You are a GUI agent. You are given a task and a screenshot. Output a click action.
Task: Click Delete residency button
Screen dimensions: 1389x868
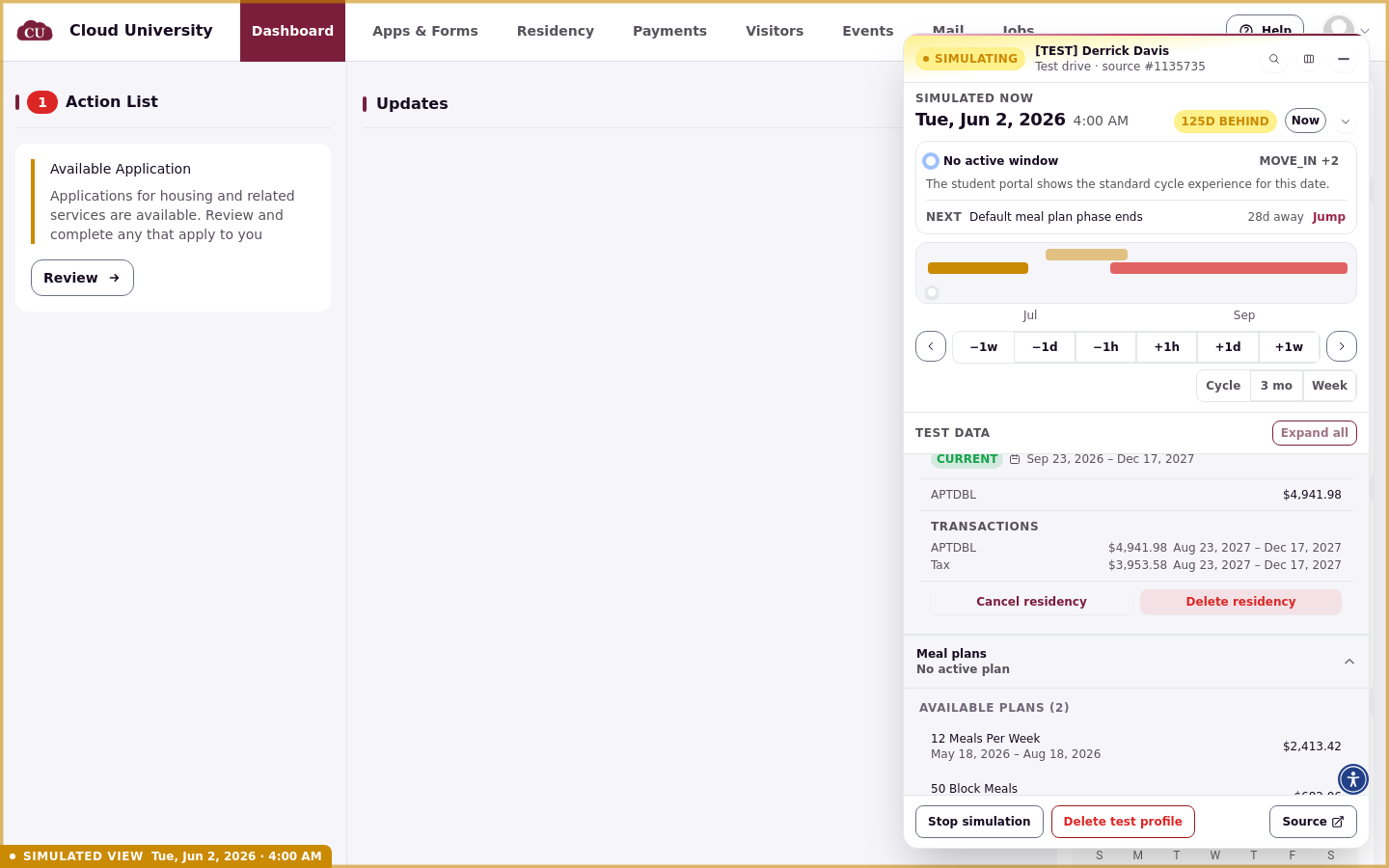[1240, 602]
